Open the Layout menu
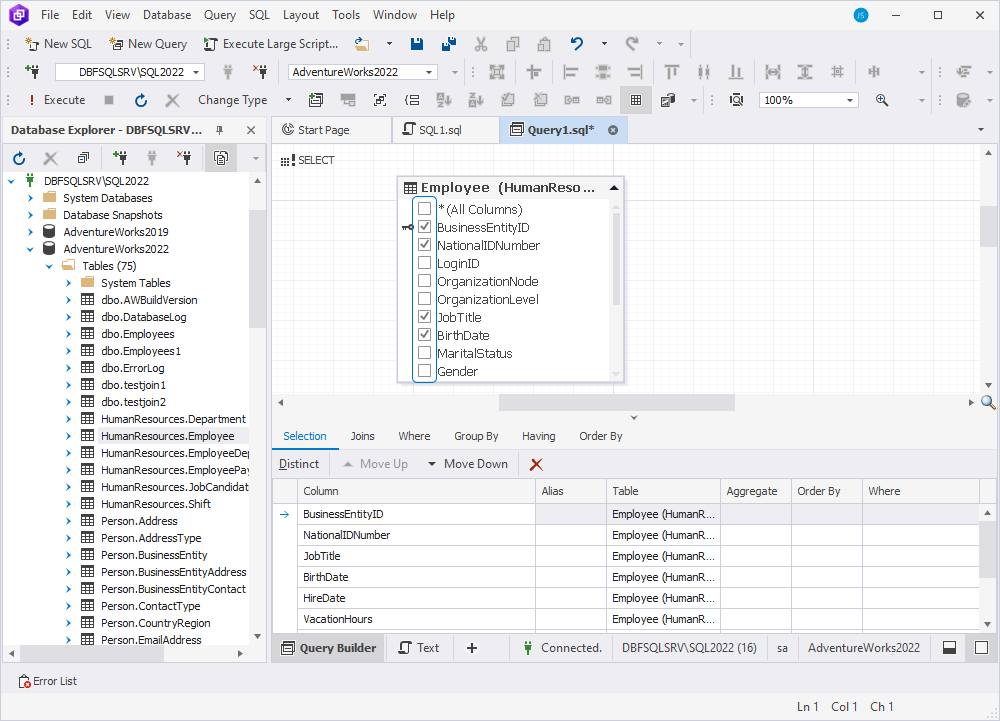The image size is (1000, 721). tap(300, 15)
